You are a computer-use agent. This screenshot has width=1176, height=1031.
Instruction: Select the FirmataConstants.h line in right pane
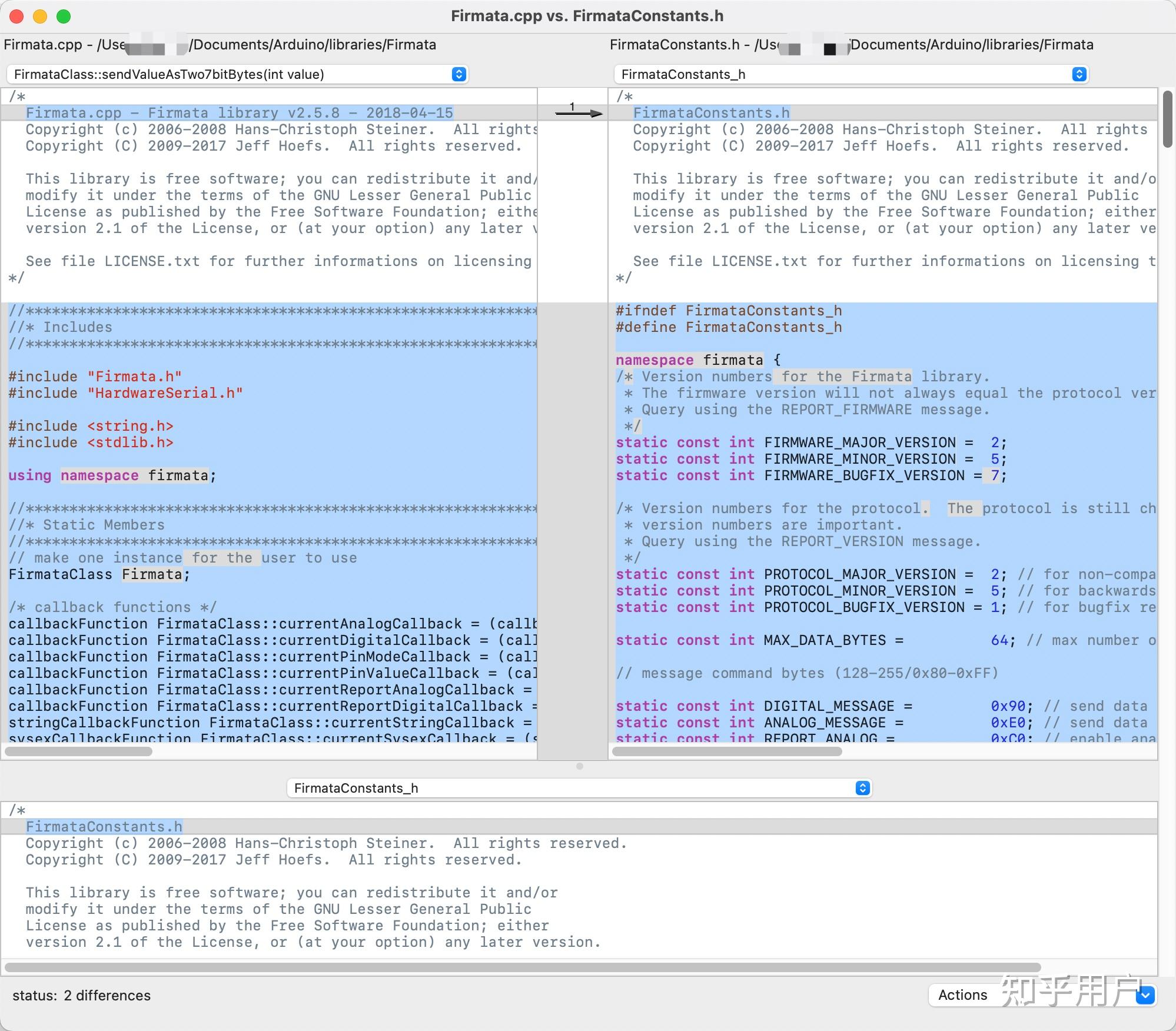click(711, 113)
